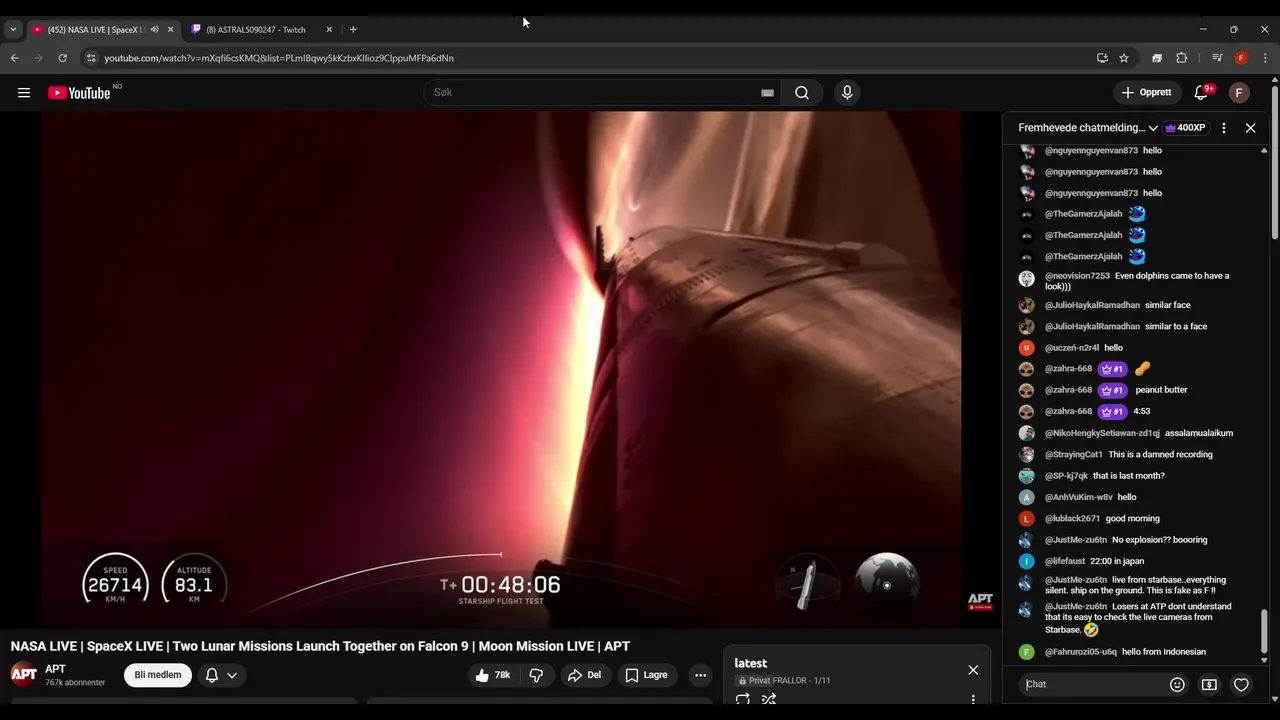Click Bli medlem join button
The height and width of the screenshot is (720, 1280).
click(158, 675)
